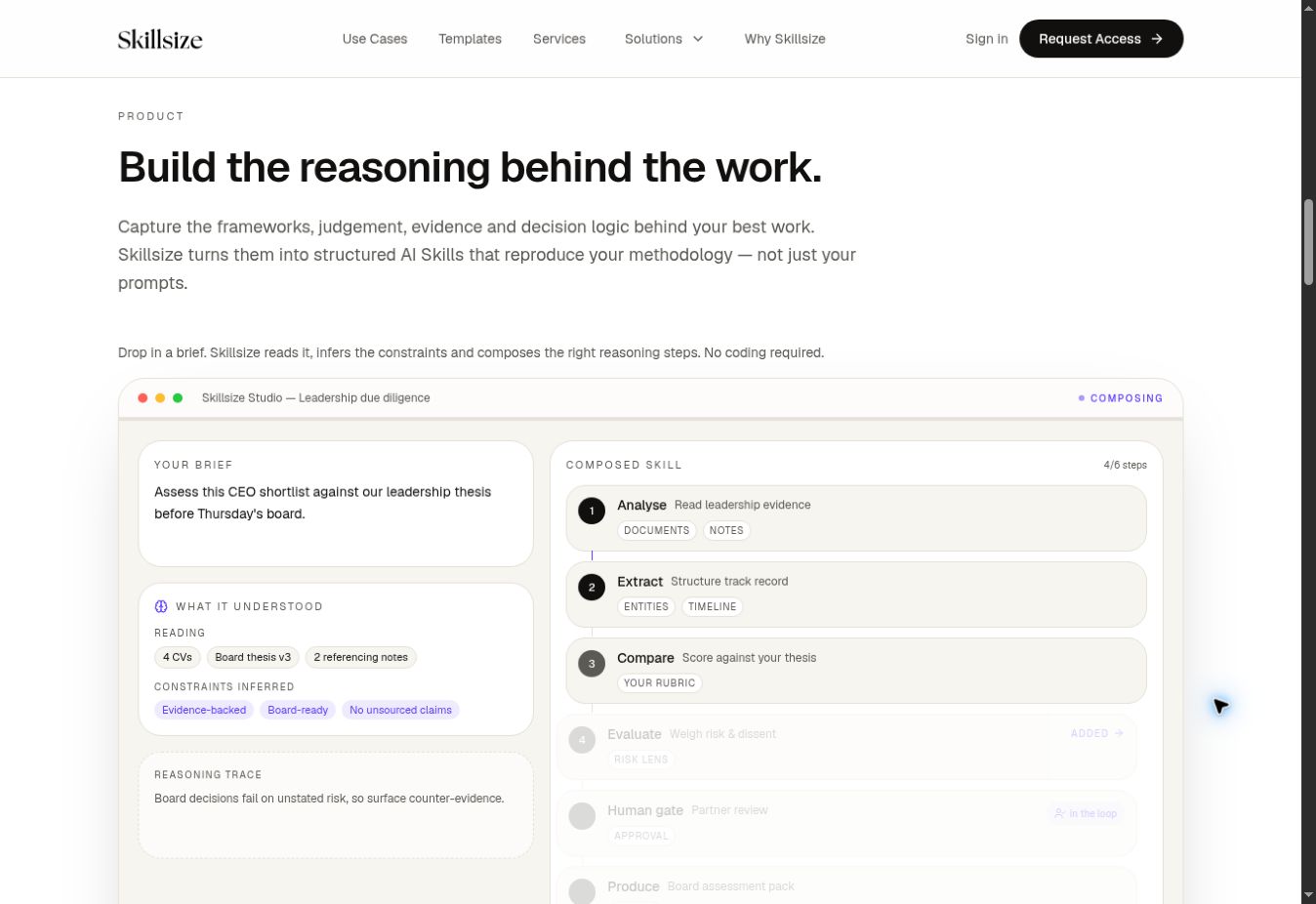This screenshot has width=1316, height=904.
Task: Select the 4 CVs chip
Action: coord(178,657)
